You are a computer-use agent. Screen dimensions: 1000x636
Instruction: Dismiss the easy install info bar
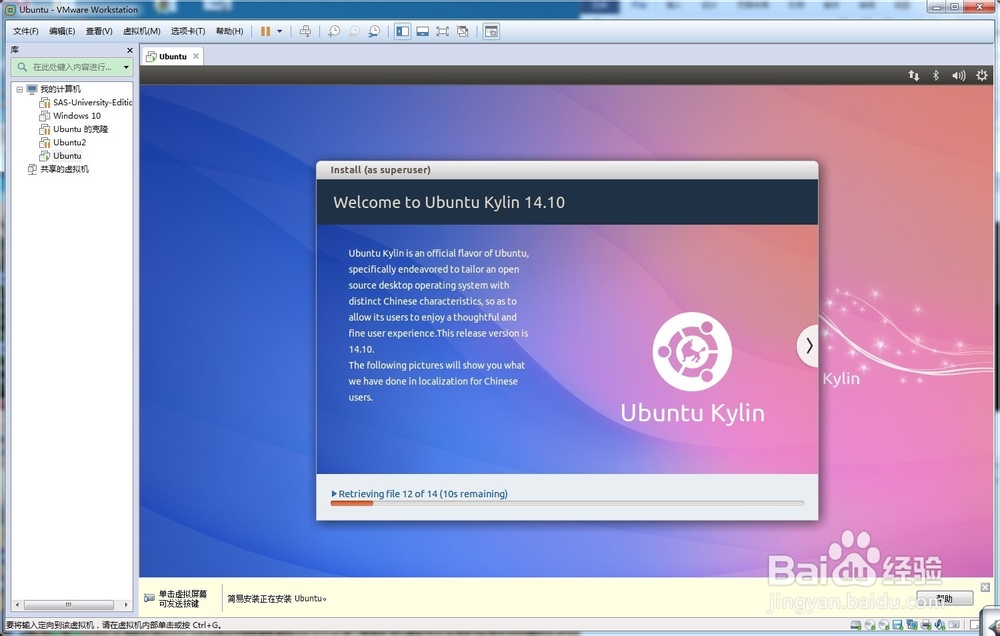pos(985,587)
